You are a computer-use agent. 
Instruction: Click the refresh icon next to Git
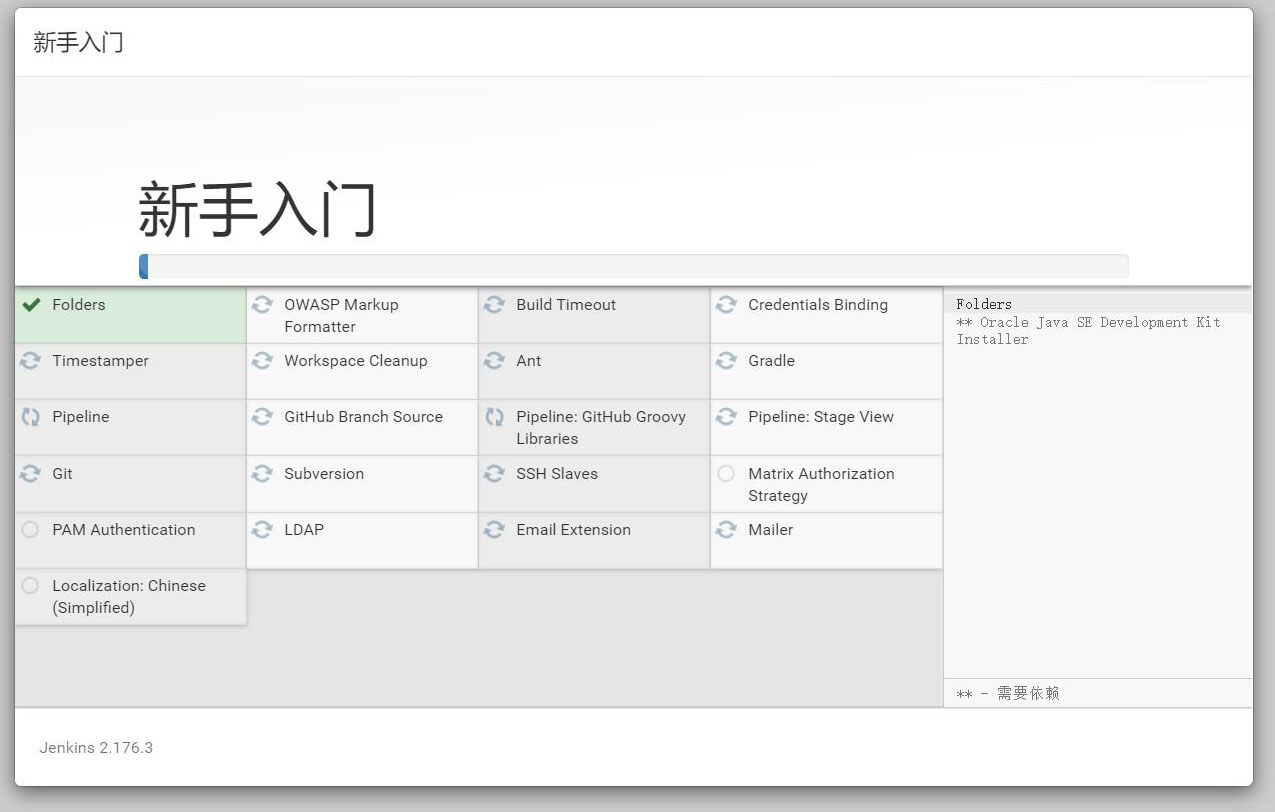31,474
